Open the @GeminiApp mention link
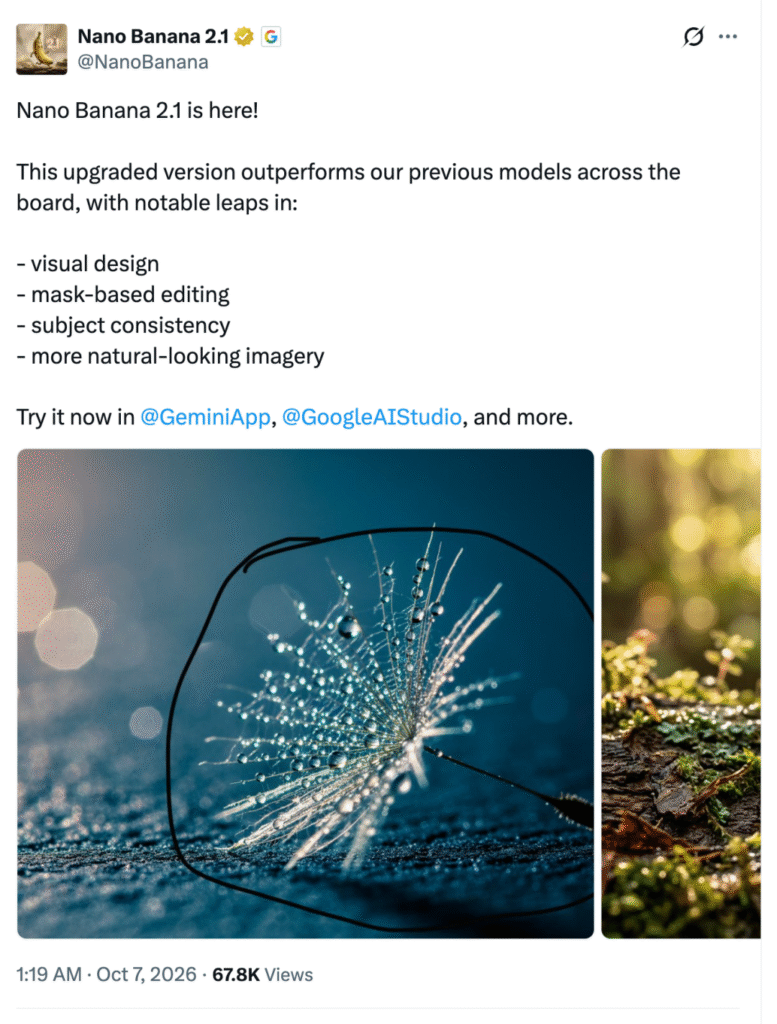This screenshot has height=1024, width=777. 205,417
